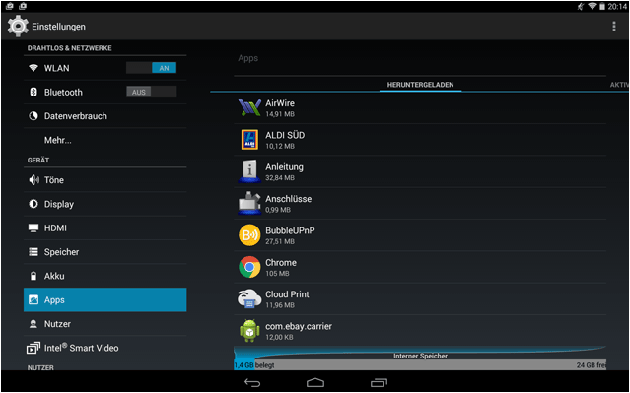Click the WLAN wifi icon
Screen dimensions: 630x393
click(33, 68)
